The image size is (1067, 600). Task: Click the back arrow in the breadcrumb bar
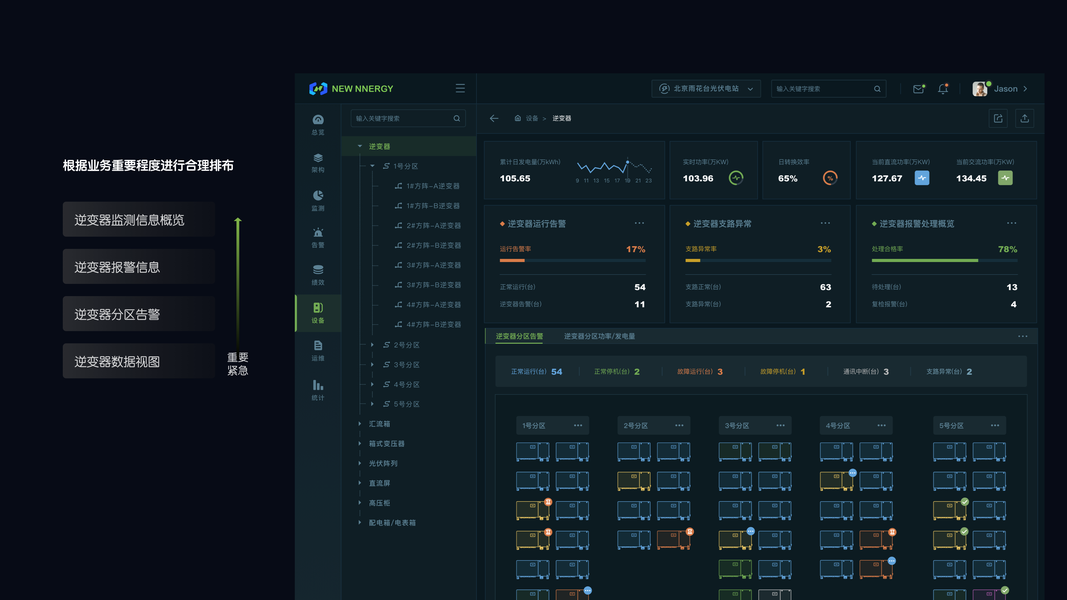pos(494,118)
